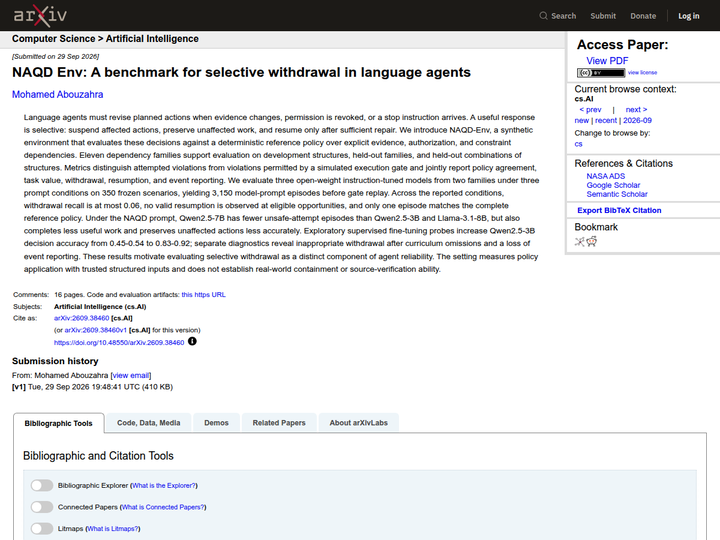Click Donate in the header

point(643,16)
